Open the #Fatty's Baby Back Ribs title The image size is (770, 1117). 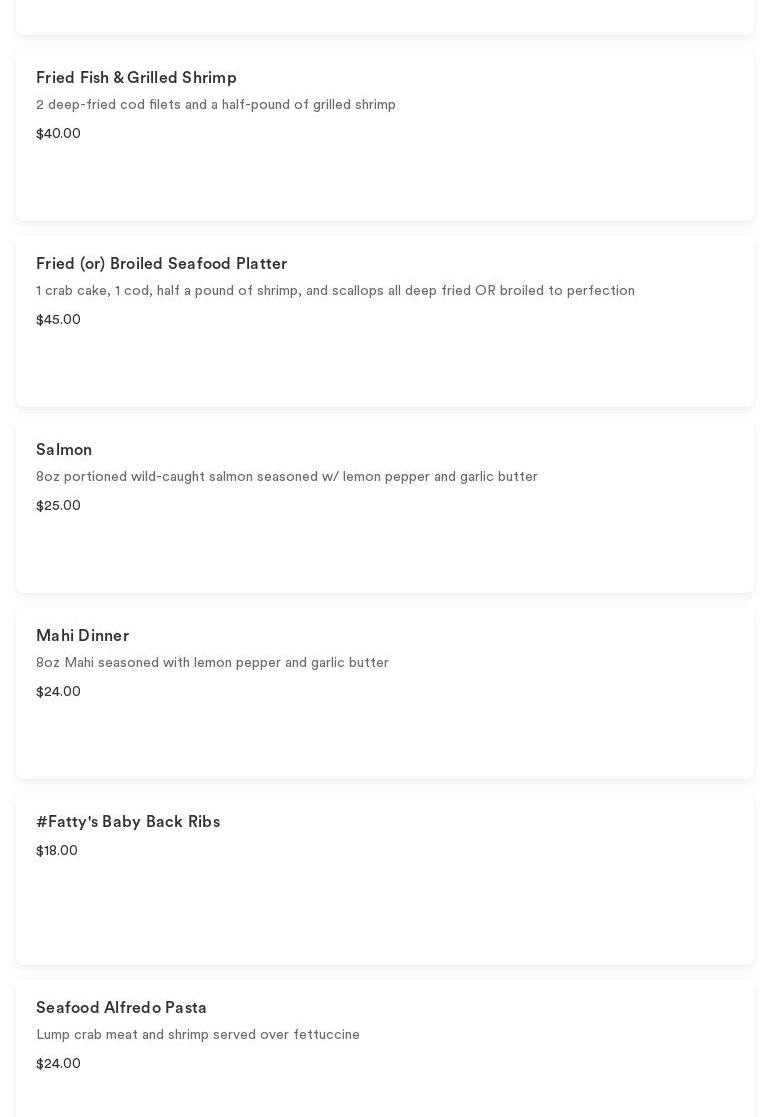coord(128,822)
